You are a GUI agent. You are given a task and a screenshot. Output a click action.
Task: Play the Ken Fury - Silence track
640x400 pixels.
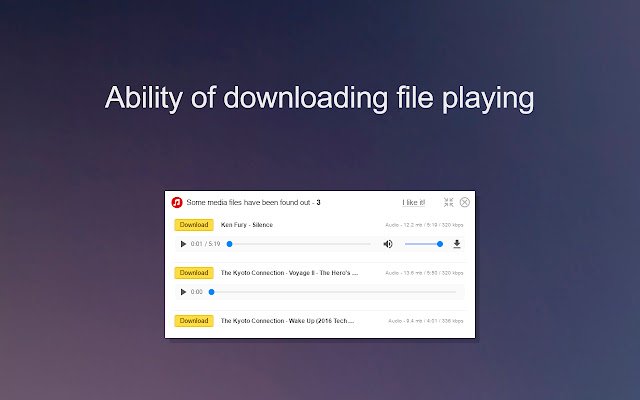pyautogui.click(x=183, y=244)
